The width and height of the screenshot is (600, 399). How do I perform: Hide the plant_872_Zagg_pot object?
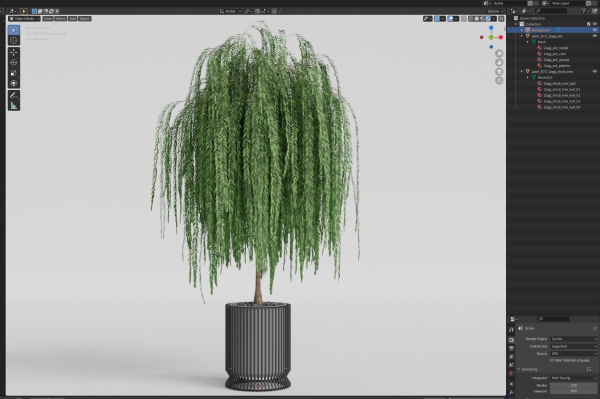[x=595, y=36]
